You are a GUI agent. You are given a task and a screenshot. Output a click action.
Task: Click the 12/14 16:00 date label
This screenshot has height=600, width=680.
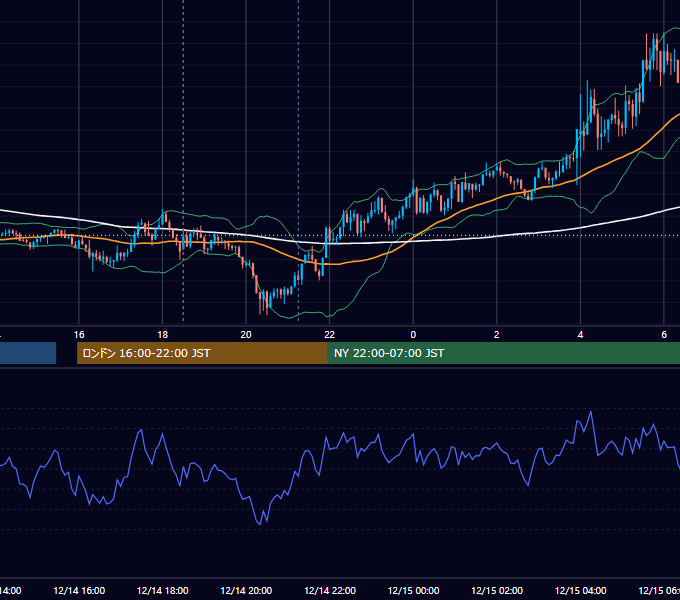(79, 590)
